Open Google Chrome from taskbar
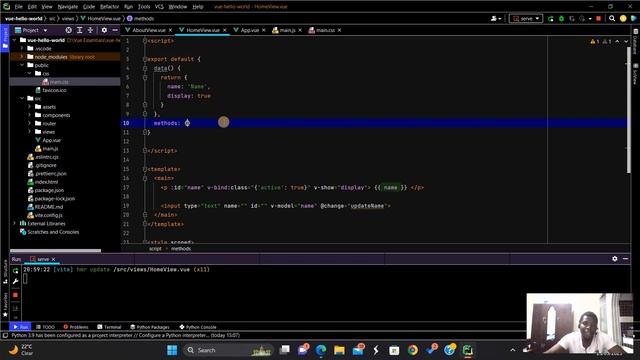Image resolution: width=640 pixels, height=360 pixels. [x=413, y=350]
